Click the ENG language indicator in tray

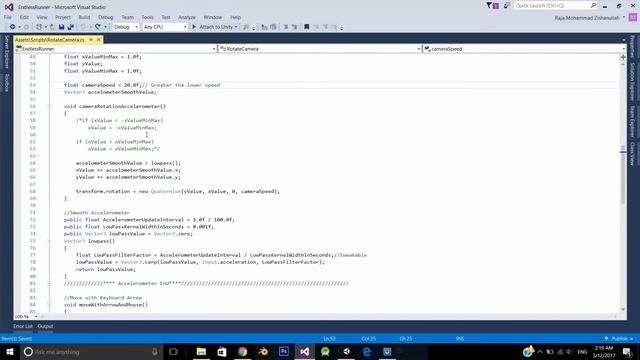[582, 351]
